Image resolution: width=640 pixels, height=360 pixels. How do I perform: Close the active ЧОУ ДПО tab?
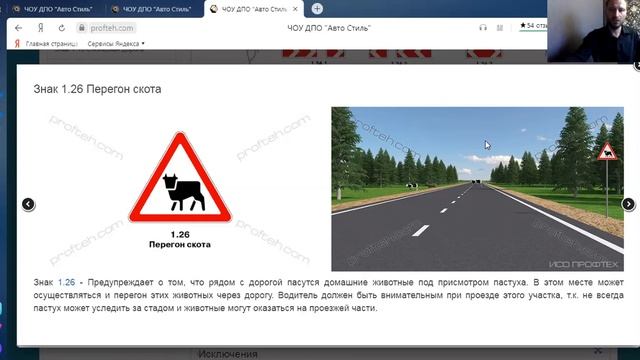coord(295,9)
